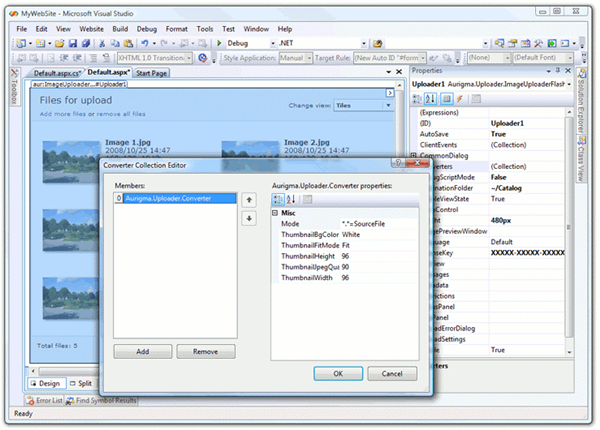
Task: Open the uploader smart tag arrow in designer
Action: 390,93
